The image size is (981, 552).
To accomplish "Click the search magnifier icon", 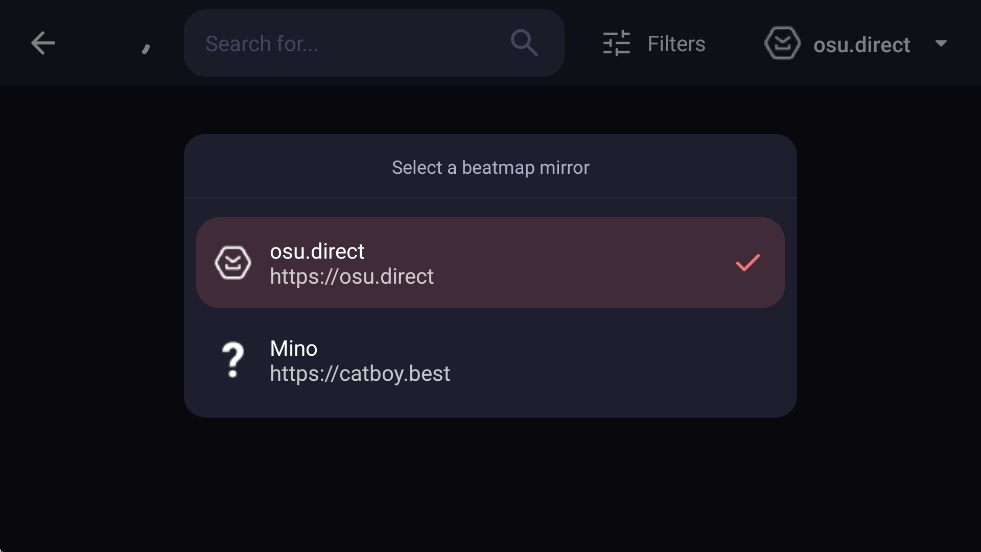I will pyautogui.click(x=524, y=42).
